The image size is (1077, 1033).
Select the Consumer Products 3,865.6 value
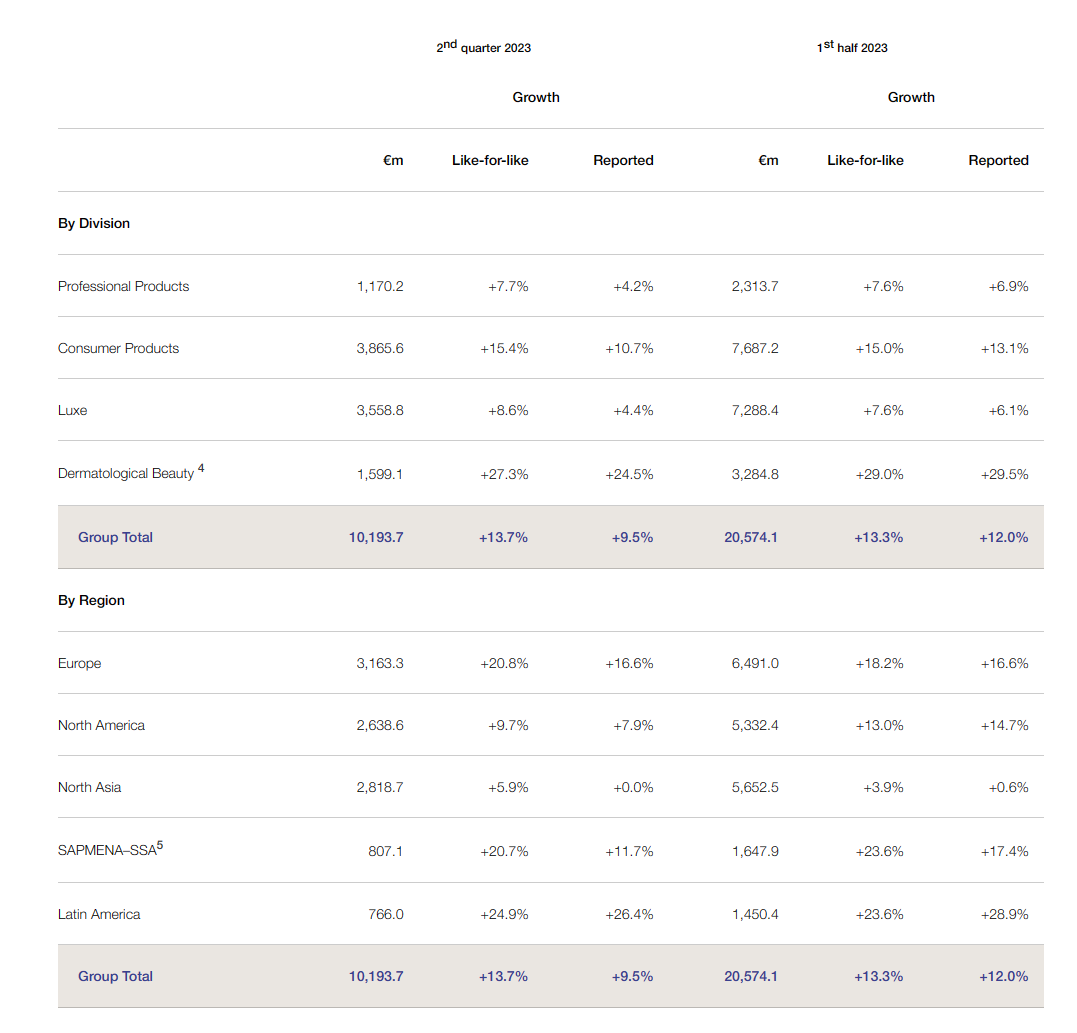pos(380,348)
